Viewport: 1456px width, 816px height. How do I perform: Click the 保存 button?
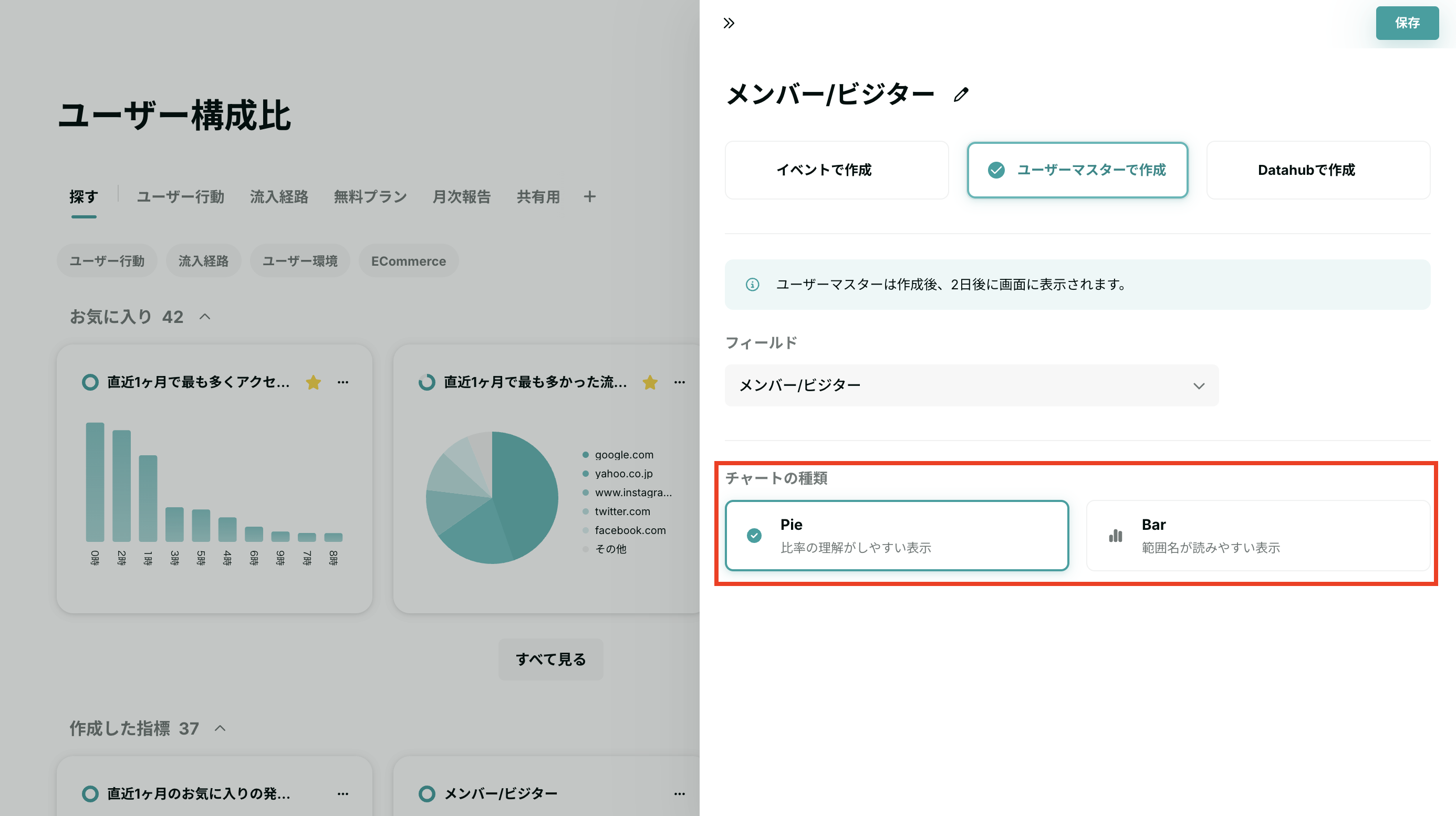point(1407,23)
